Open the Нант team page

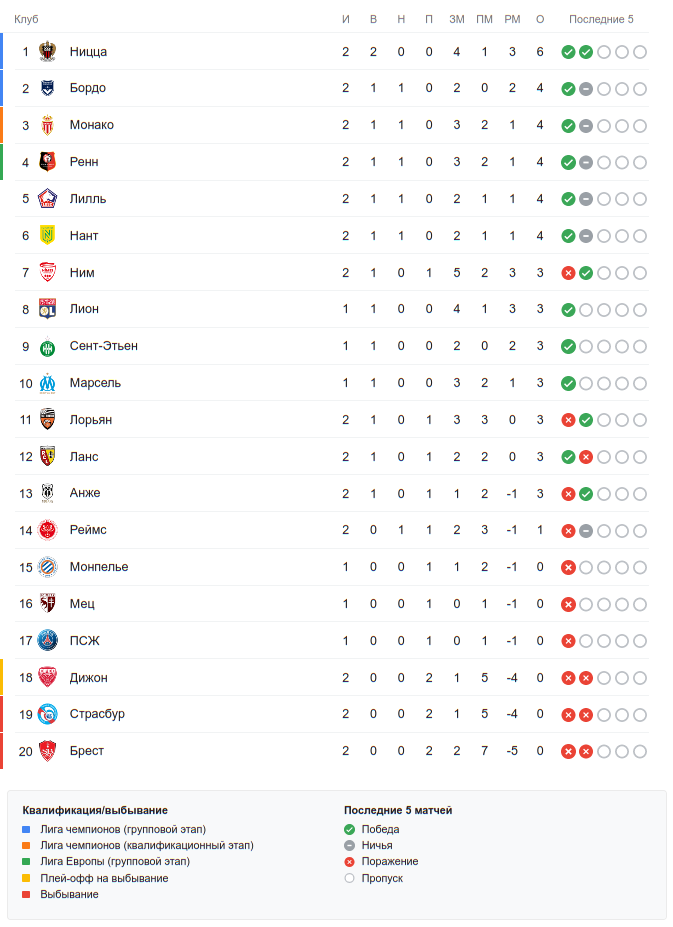(84, 236)
